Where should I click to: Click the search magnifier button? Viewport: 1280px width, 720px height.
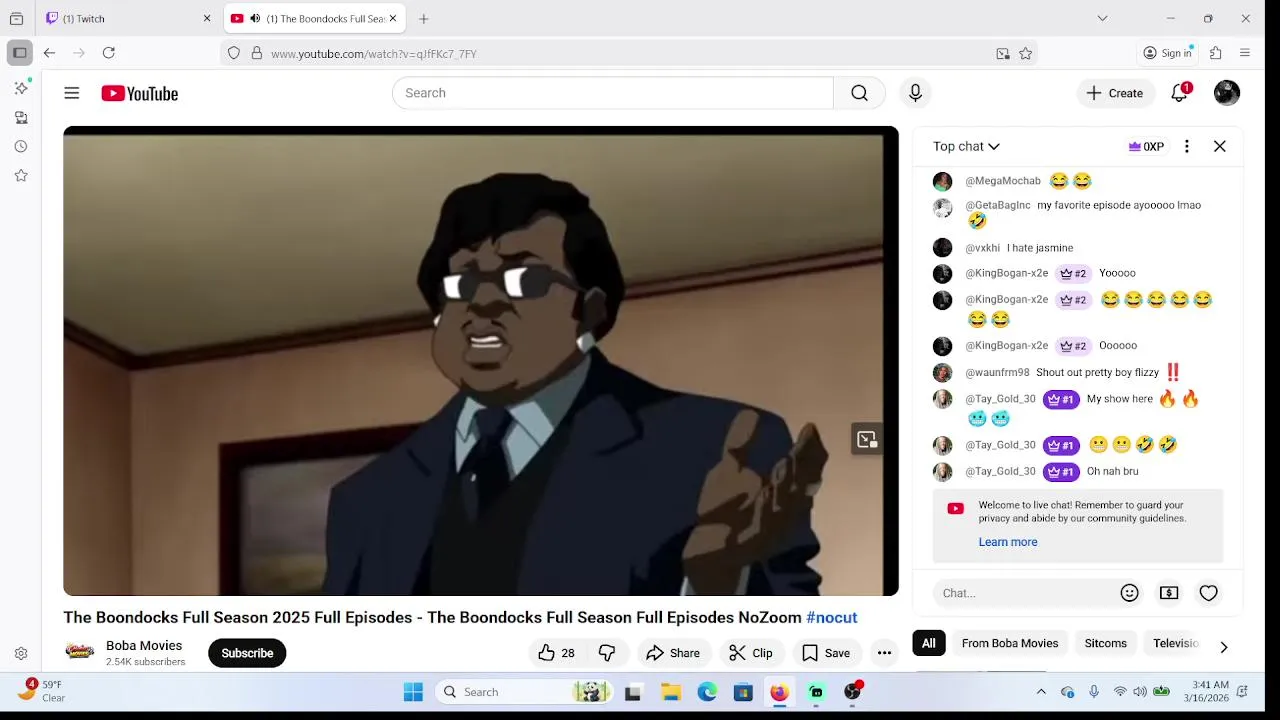pyautogui.click(x=859, y=93)
